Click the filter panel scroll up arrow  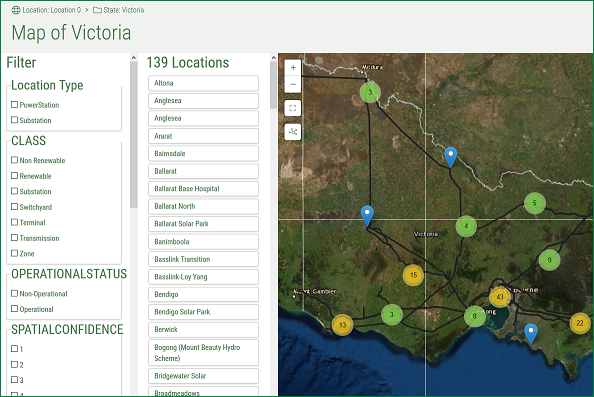pos(133,58)
